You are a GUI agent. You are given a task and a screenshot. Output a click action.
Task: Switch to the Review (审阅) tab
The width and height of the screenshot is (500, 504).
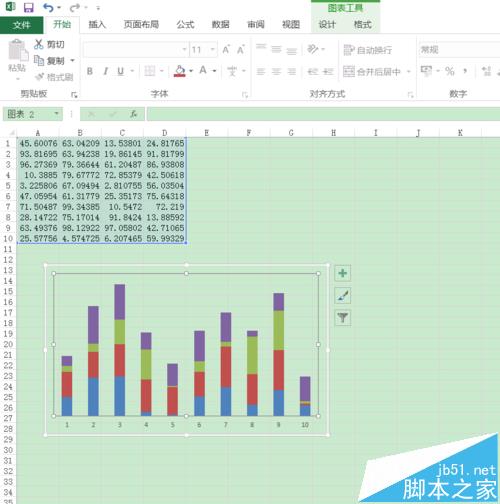(256, 24)
